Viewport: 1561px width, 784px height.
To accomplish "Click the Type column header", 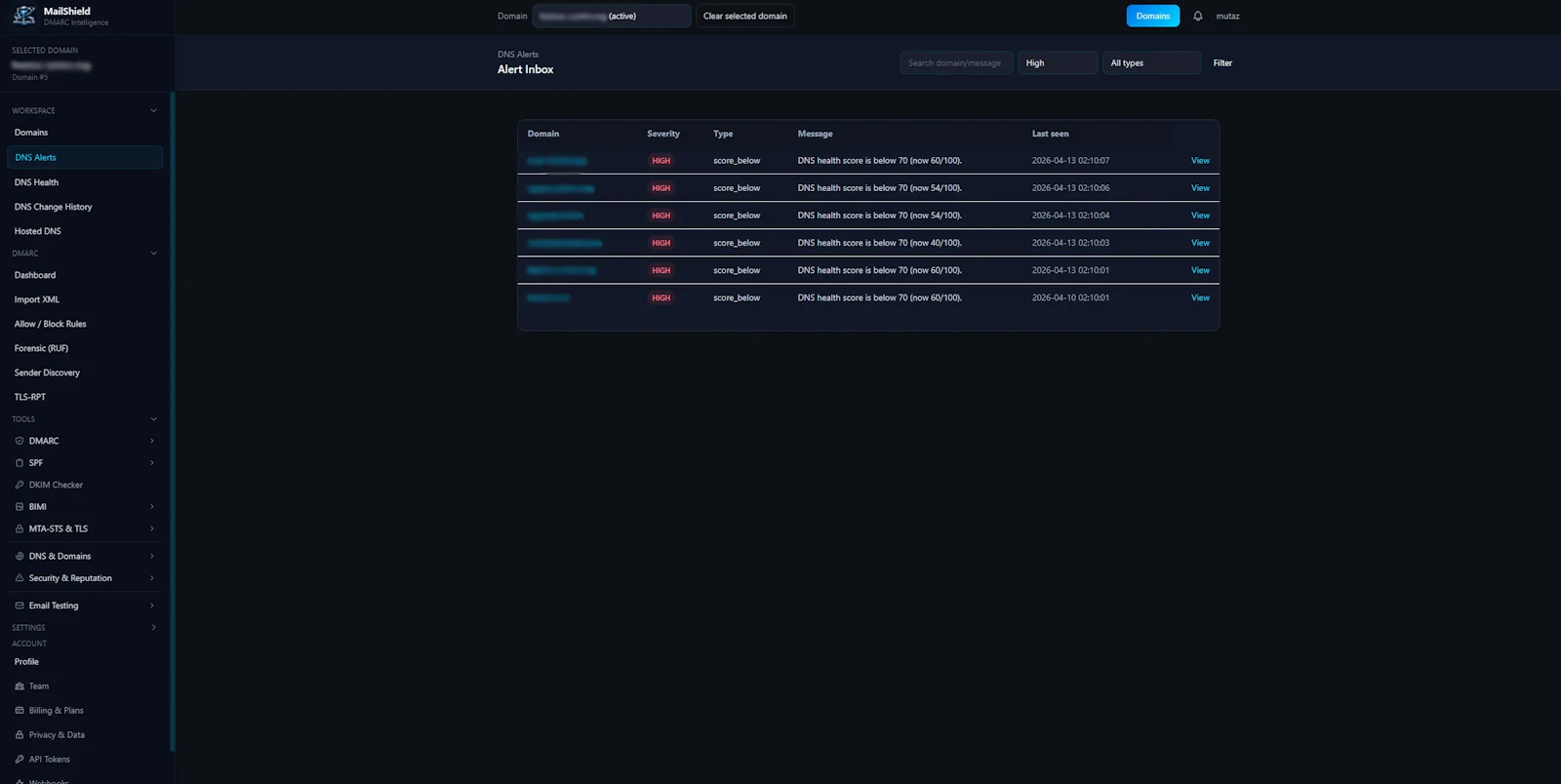I will pyautogui.click(x=723, y=134).
